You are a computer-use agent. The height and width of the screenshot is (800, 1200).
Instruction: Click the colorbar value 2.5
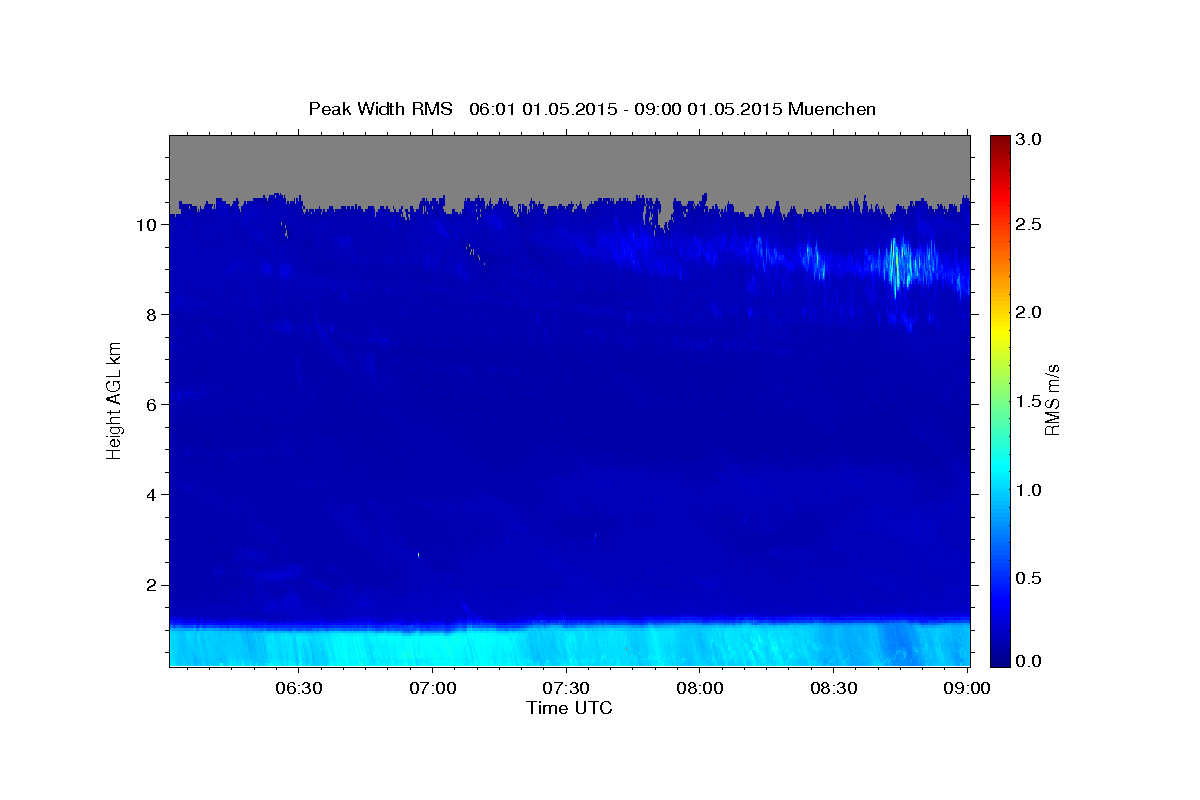coord(1027,225)
